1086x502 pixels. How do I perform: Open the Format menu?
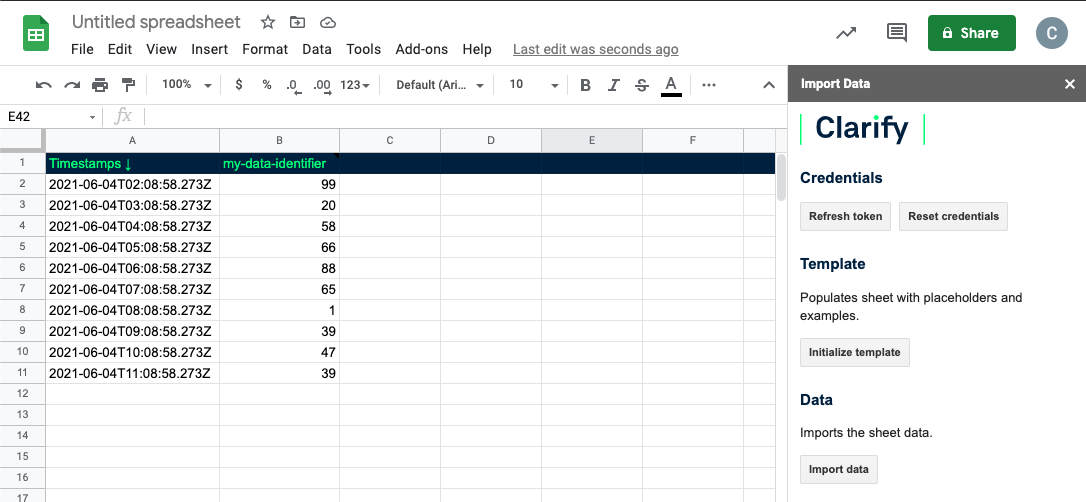[x=265, y=49]
